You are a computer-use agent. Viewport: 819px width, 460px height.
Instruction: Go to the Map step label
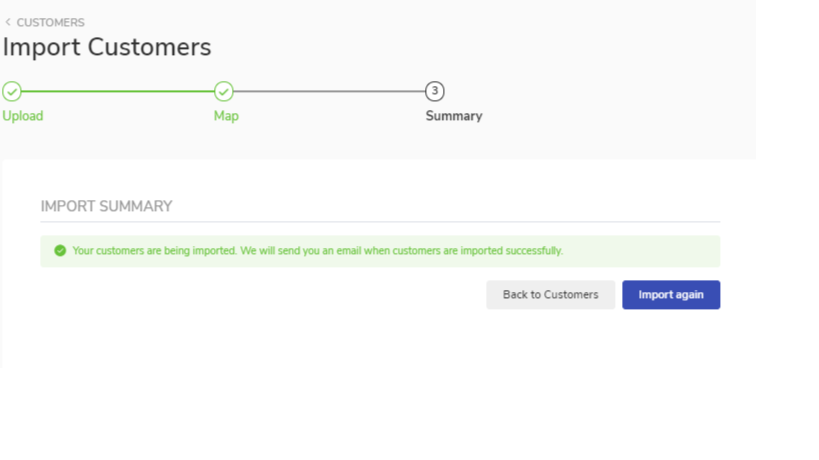tap(226, 116)
